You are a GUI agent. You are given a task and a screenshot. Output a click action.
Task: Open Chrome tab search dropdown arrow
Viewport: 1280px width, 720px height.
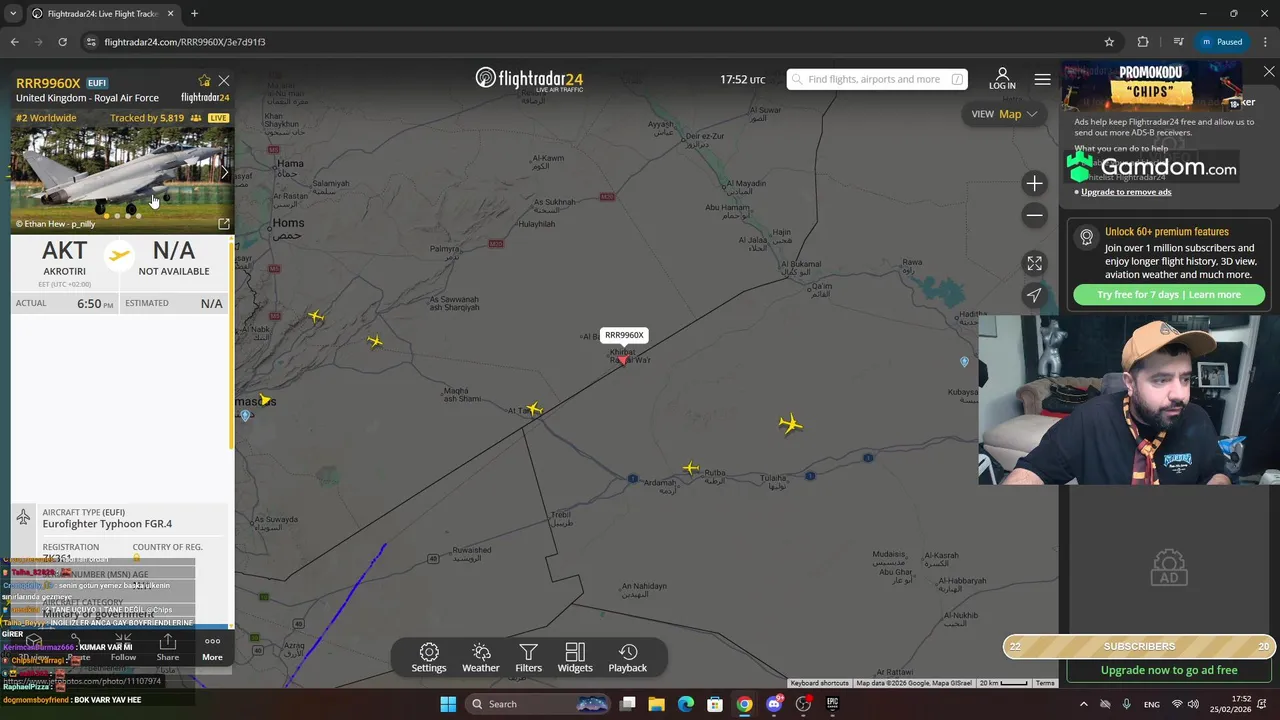[13, 14]
